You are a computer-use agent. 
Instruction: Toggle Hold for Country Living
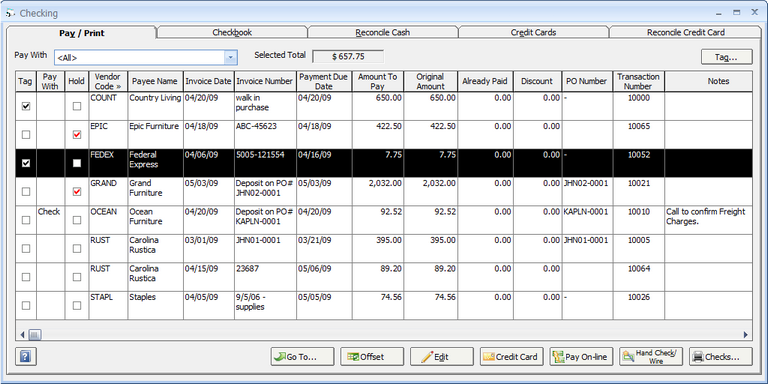(x=77, y=106)
